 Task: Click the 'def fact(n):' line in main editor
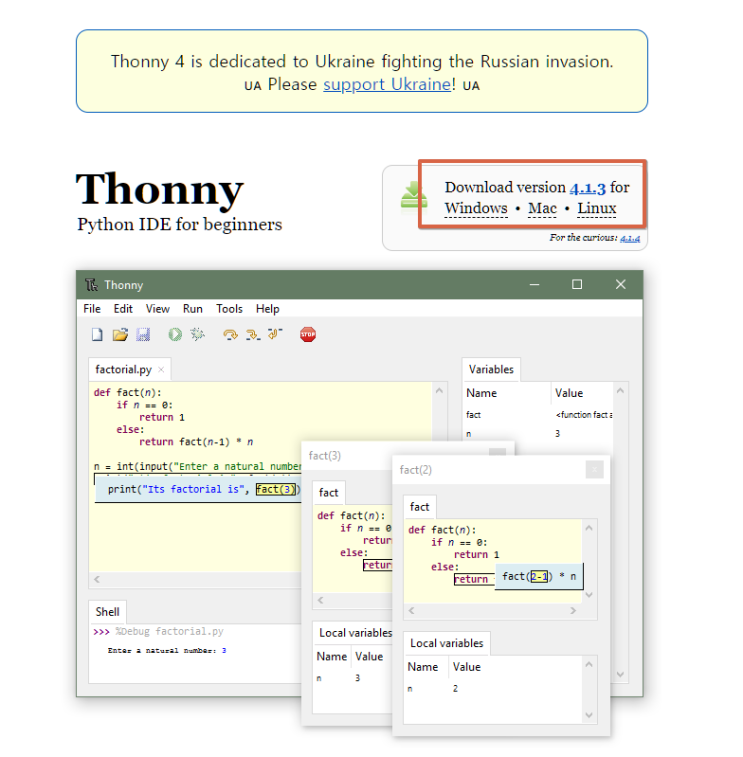[127, 393]
